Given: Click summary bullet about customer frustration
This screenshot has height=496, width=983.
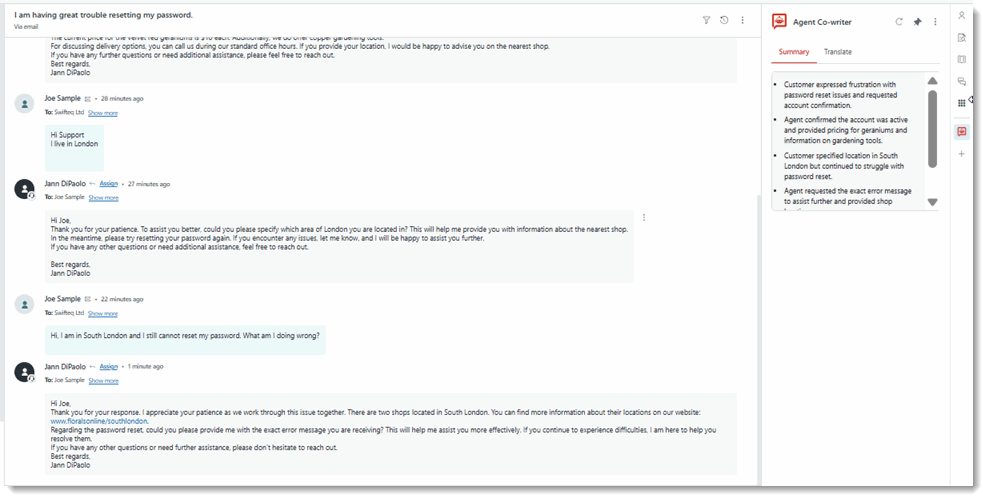Looking at the screenshot, I should [x=842, y=95].
